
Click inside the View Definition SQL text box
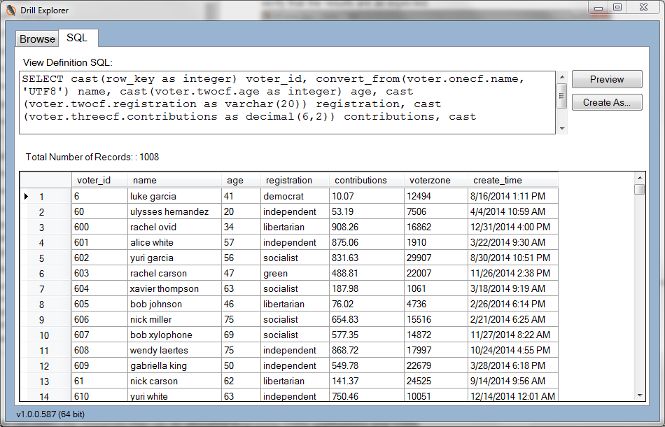point(288,103)
